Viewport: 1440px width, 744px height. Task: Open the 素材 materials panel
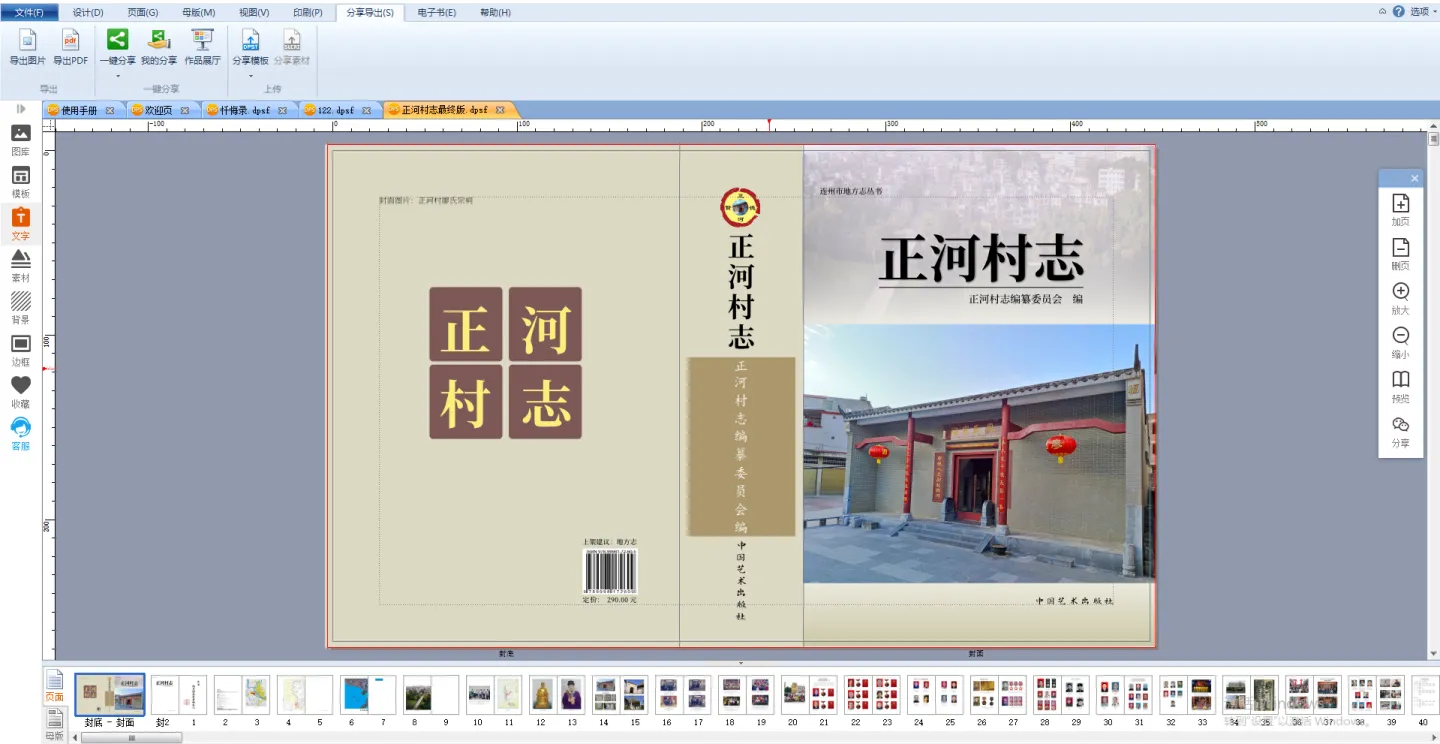[20, 266]
